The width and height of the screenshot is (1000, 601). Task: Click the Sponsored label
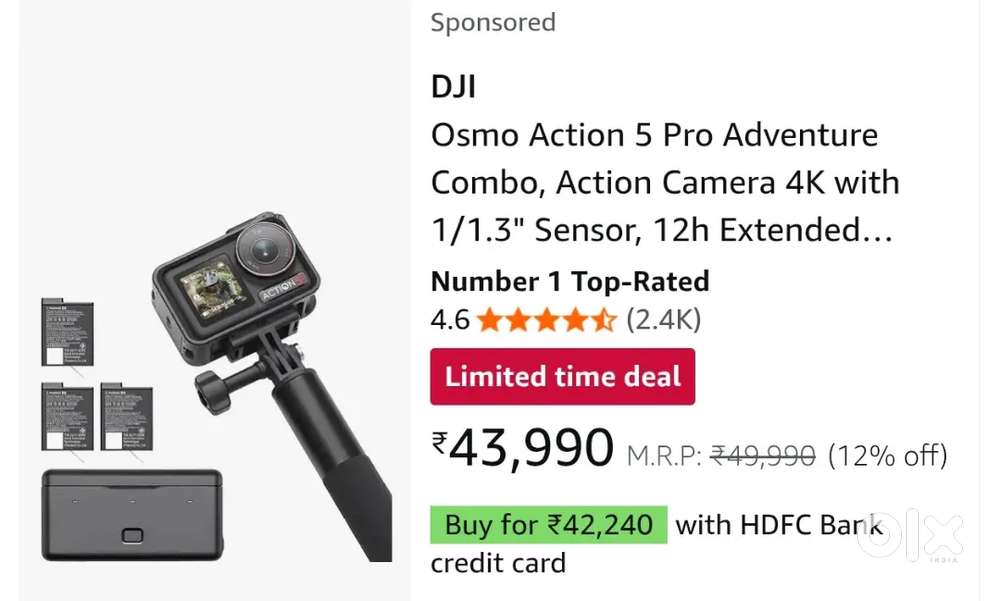493,22
